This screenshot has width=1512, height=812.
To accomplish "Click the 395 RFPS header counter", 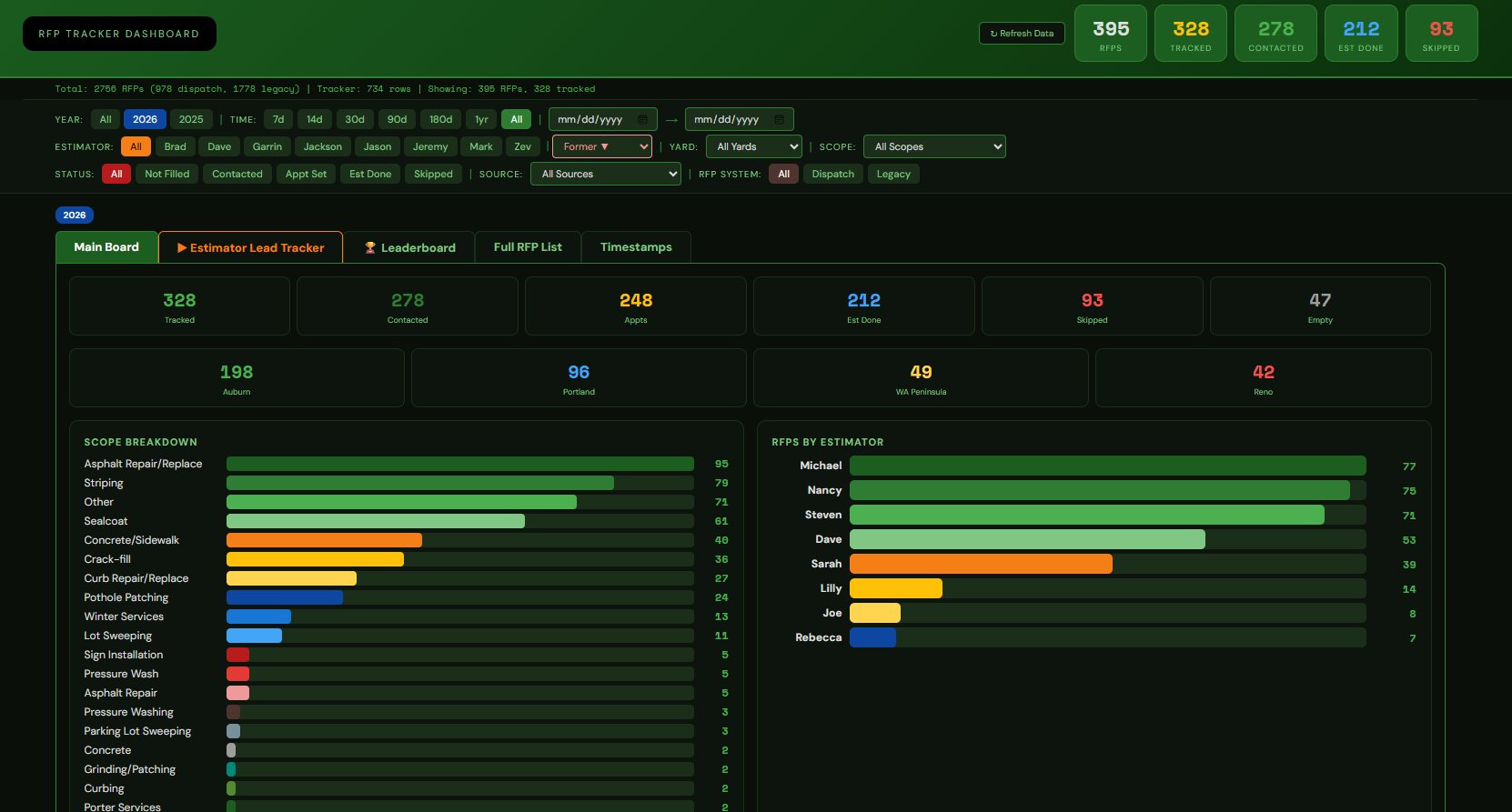I will pos(1111,34).
